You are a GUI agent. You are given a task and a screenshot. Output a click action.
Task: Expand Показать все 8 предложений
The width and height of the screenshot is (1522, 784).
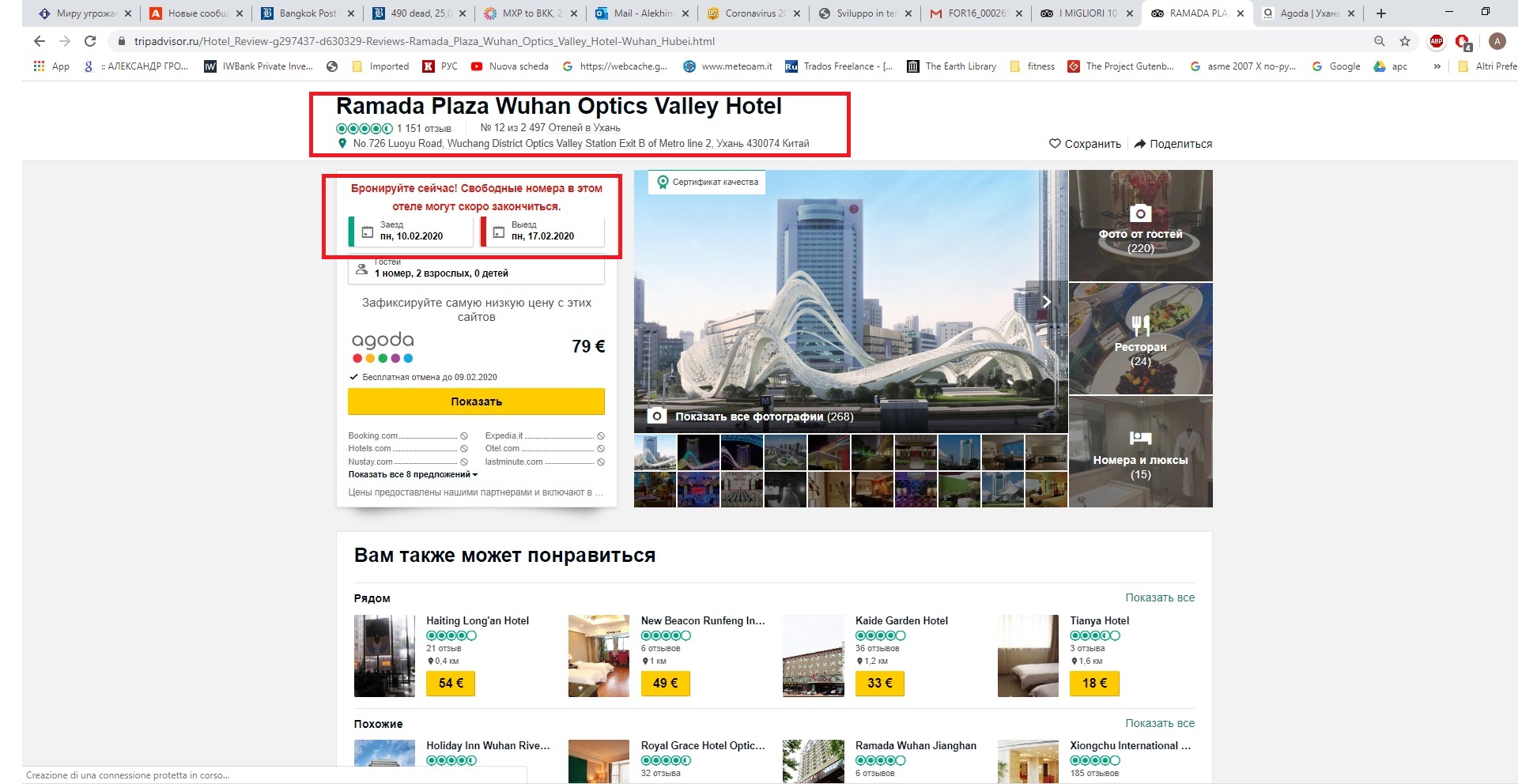(x=413, y=474)
